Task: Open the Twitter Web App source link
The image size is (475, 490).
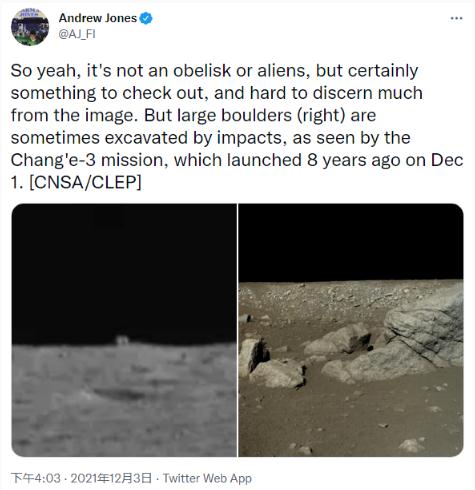Action: pos(207,478)
